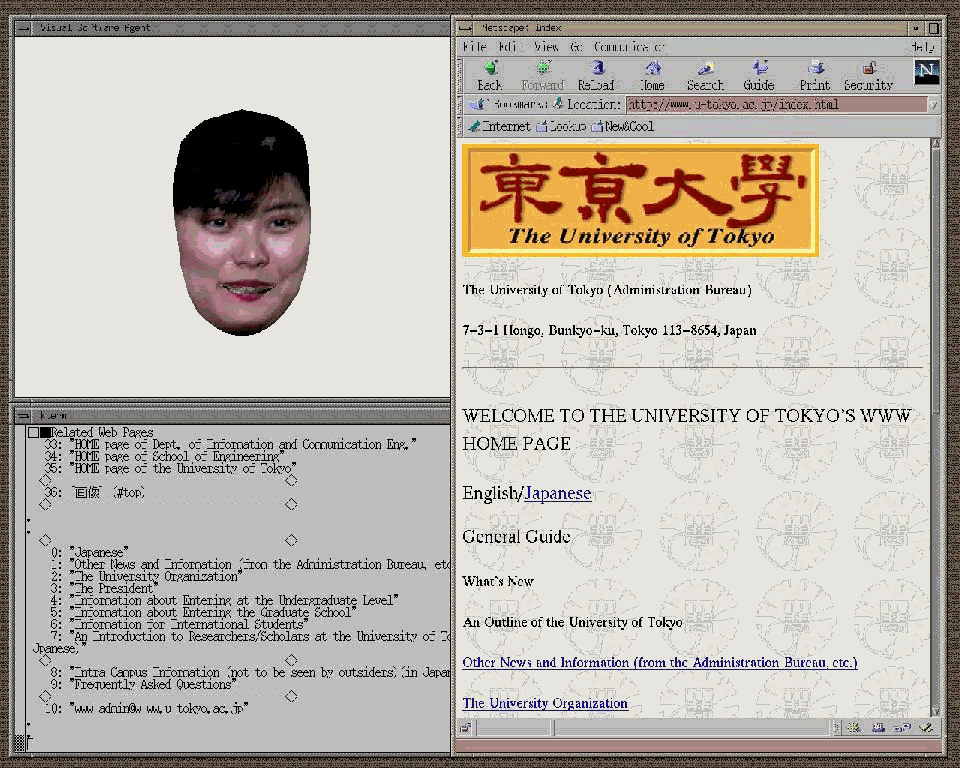Open the View menu in Netscape
Viewport: 960px width, 768px height.
(546, 47)
